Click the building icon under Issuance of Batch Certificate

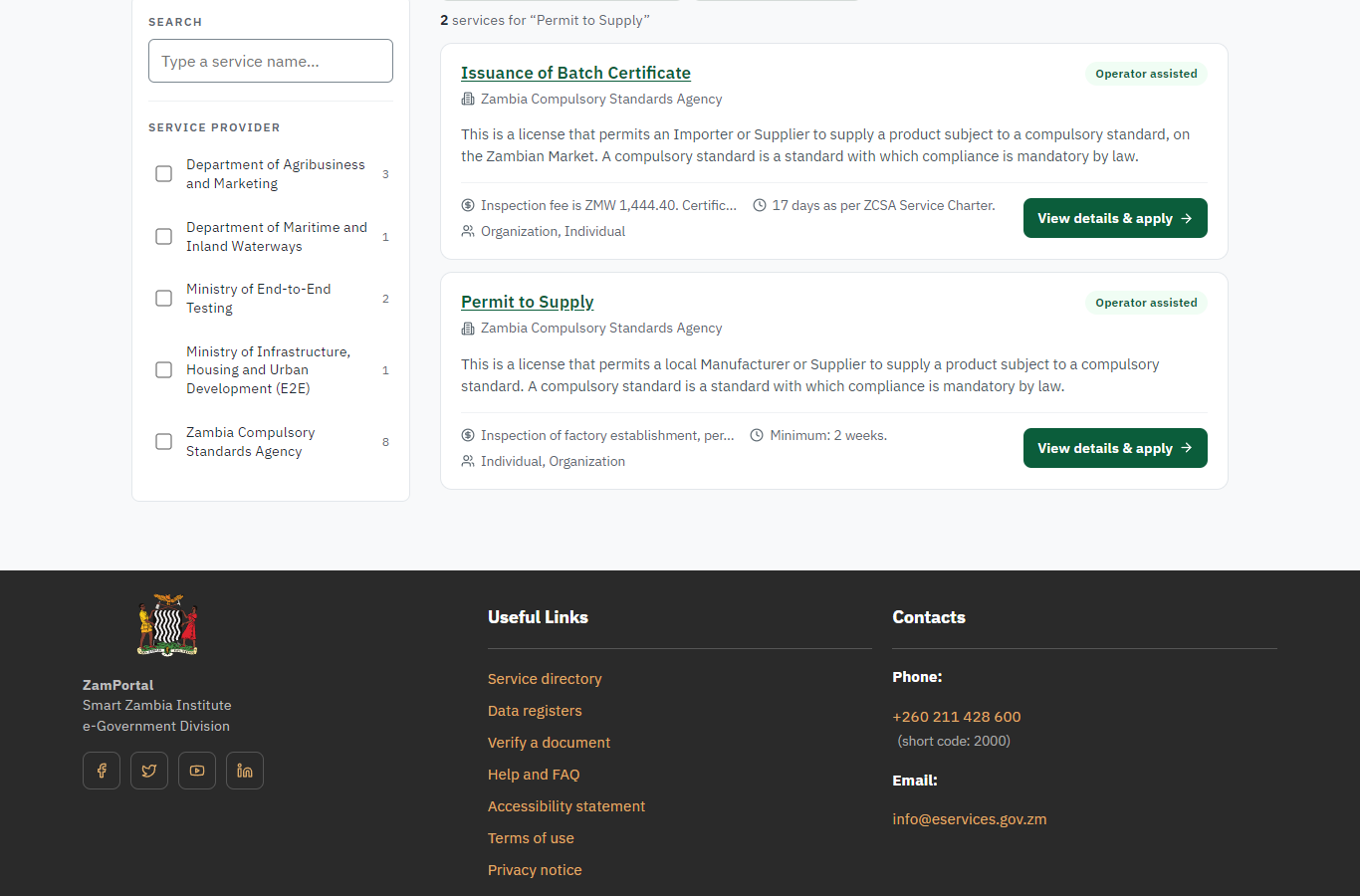coord(468,100)
